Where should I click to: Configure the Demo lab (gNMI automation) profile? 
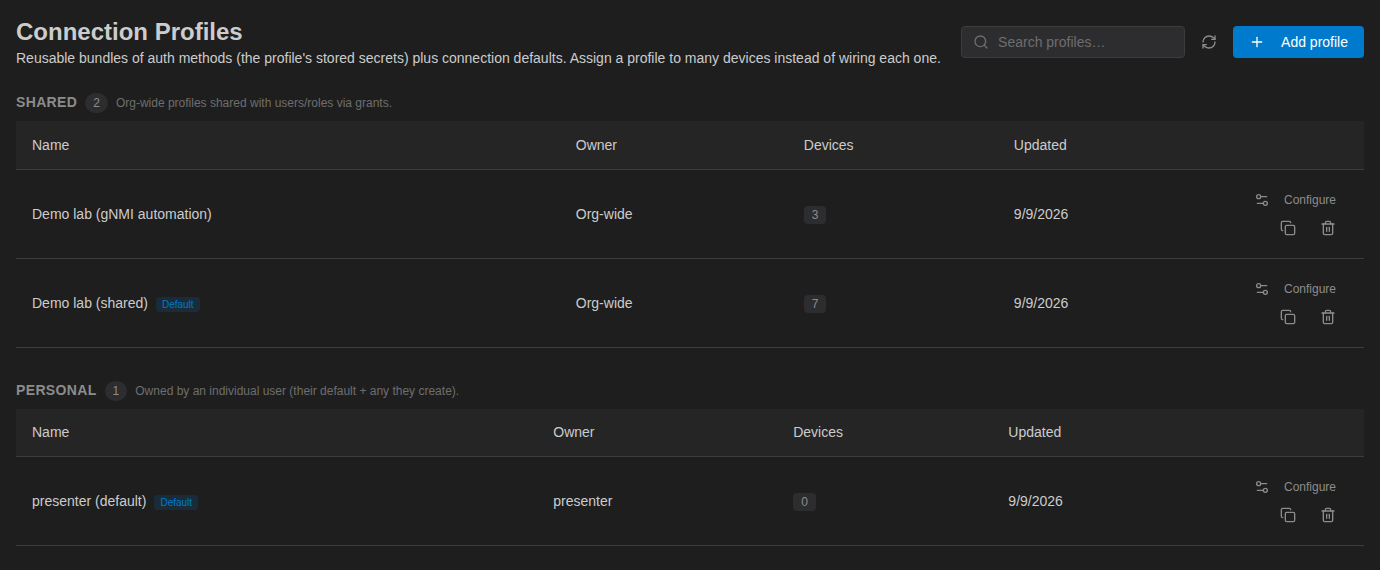click(x=1296, y=200)
